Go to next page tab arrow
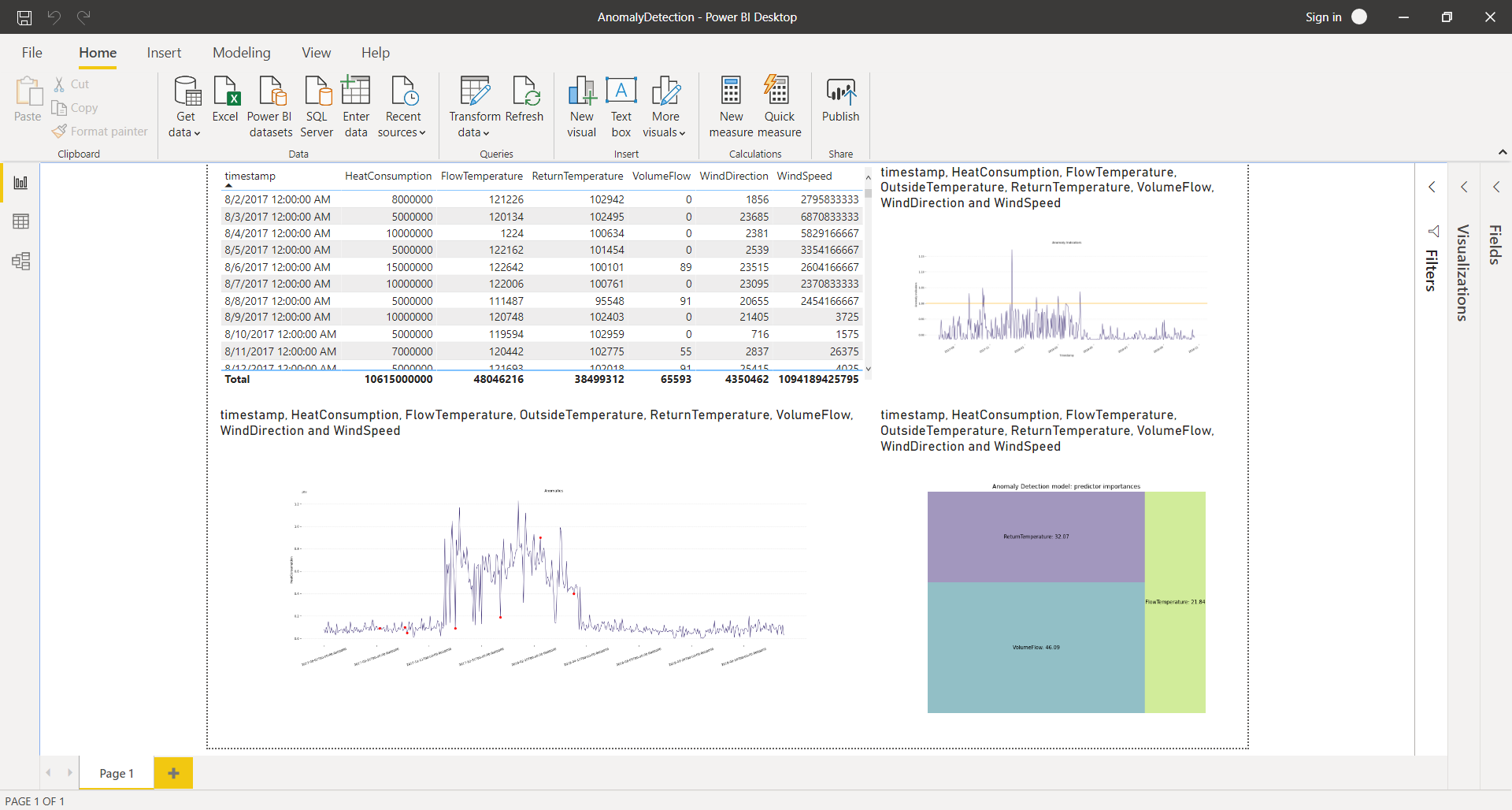The height and width of the screenshot is (810, 1512). tap(70, 773)
